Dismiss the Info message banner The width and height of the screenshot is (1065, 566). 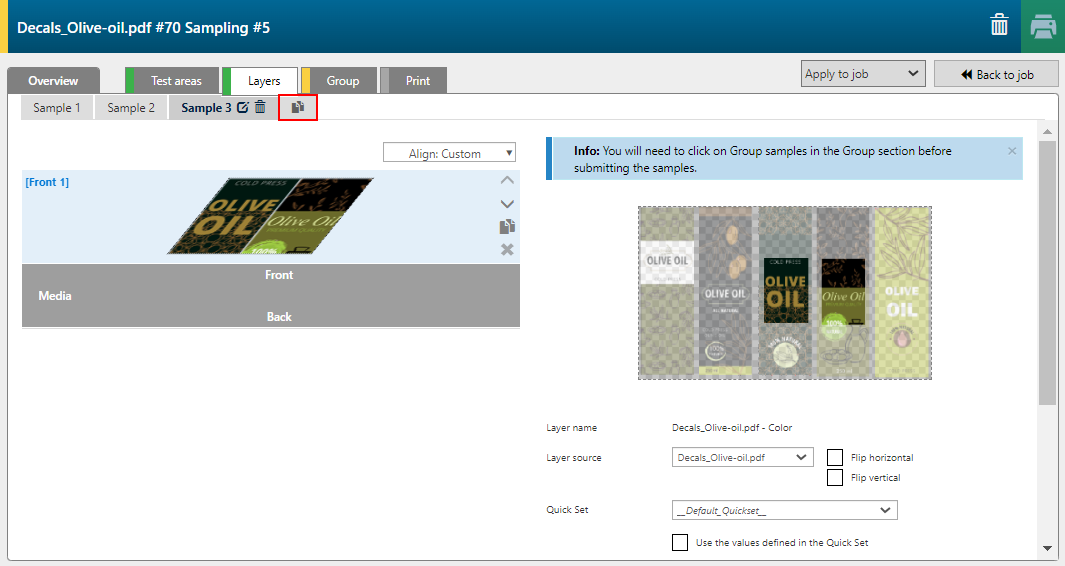point(1012,151)
